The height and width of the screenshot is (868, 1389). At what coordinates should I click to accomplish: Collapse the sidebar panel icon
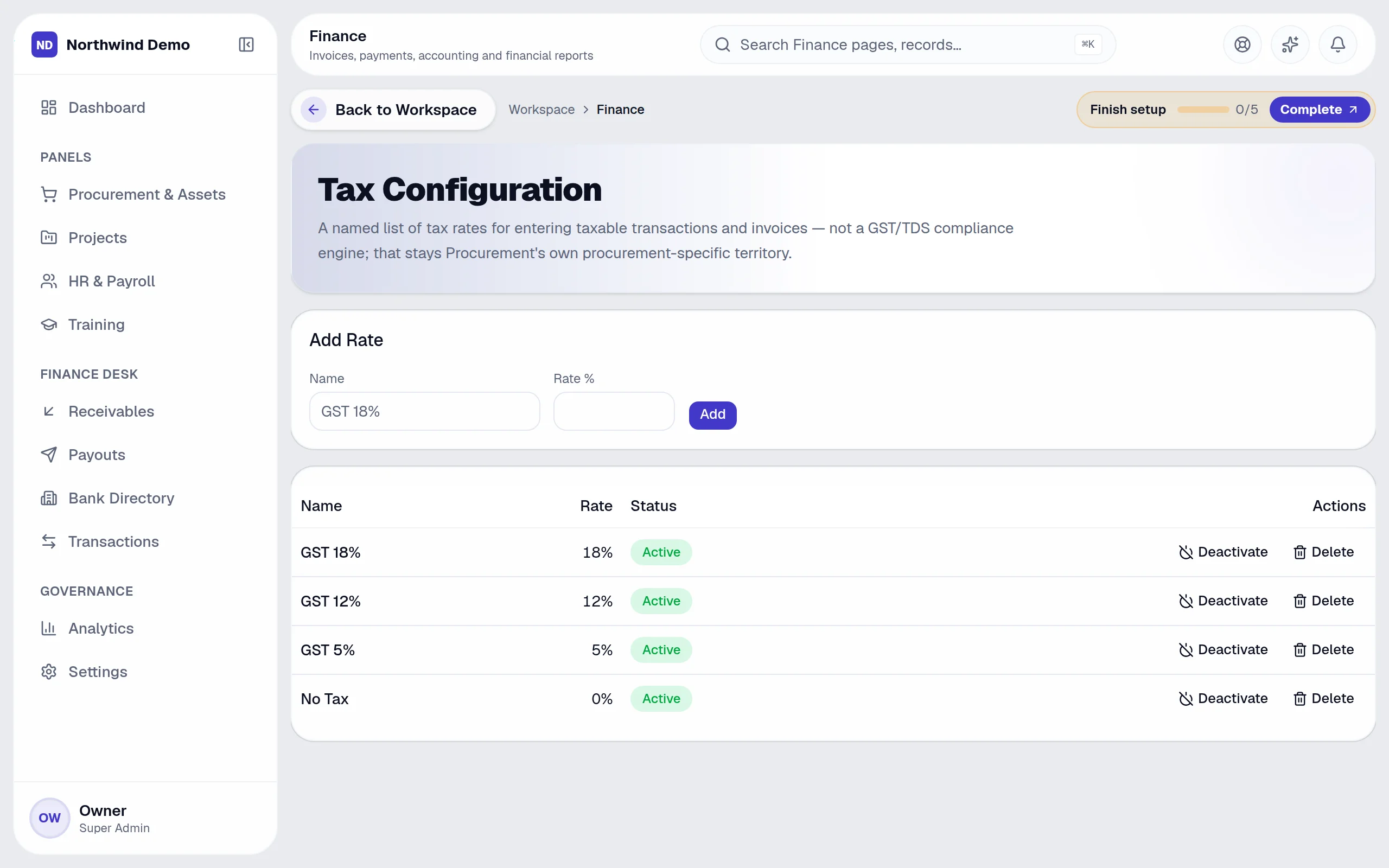coord(246,45)
